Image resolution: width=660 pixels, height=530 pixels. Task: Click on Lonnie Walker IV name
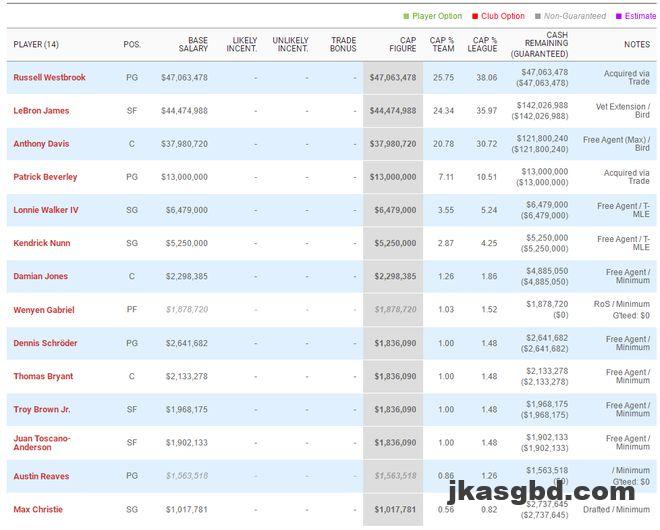46,210
